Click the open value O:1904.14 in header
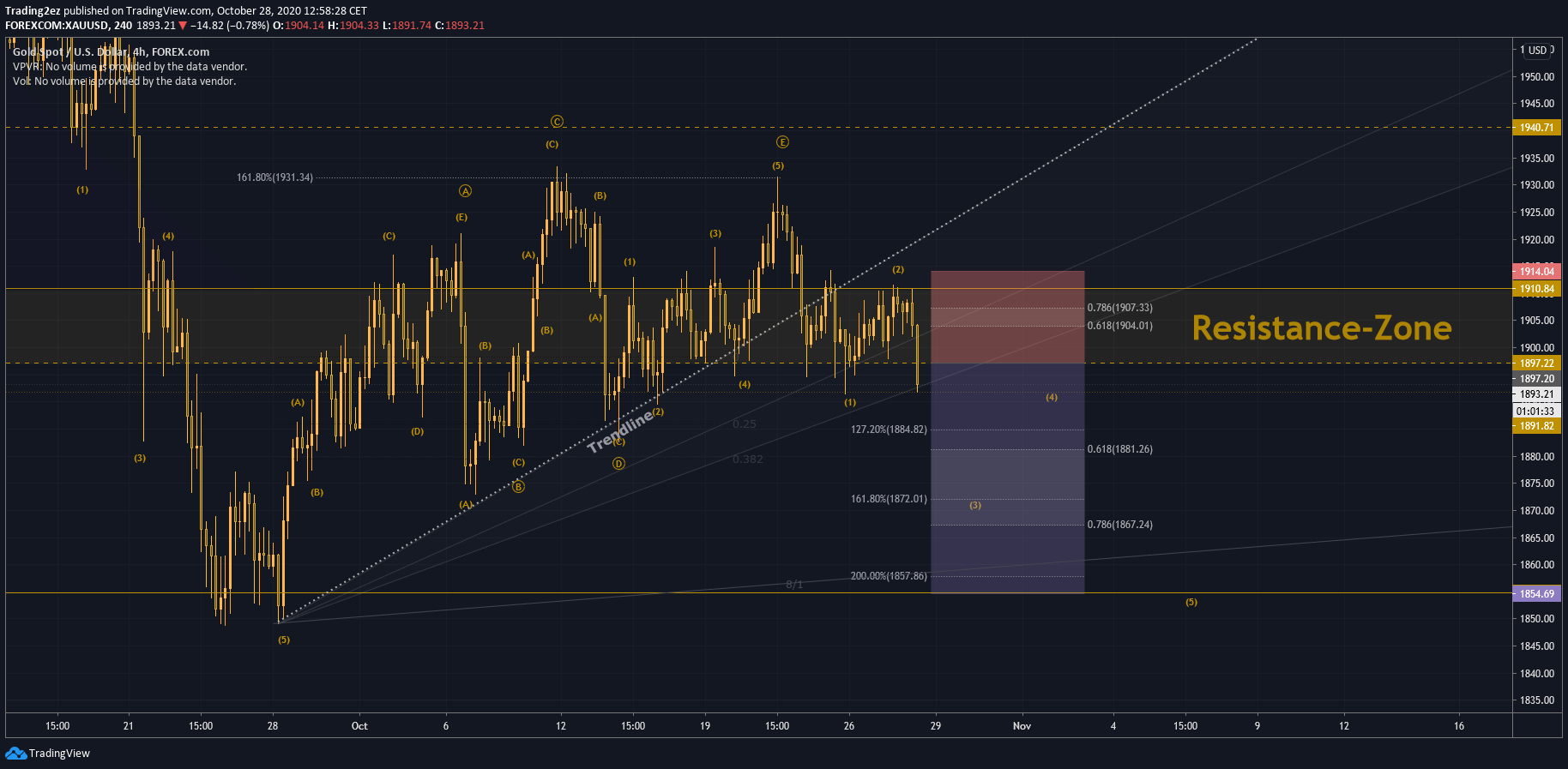The height and width of the screenshot is (769, 1568). pos(299,26)
